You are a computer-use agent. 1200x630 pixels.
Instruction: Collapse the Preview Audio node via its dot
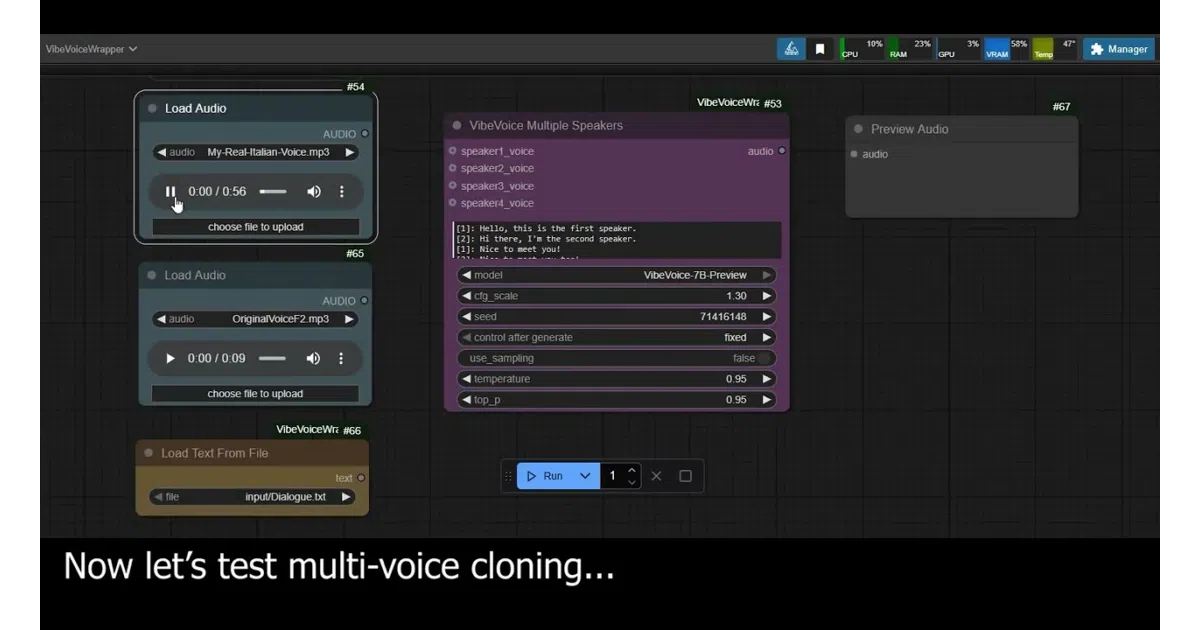[x=858, y=129]
